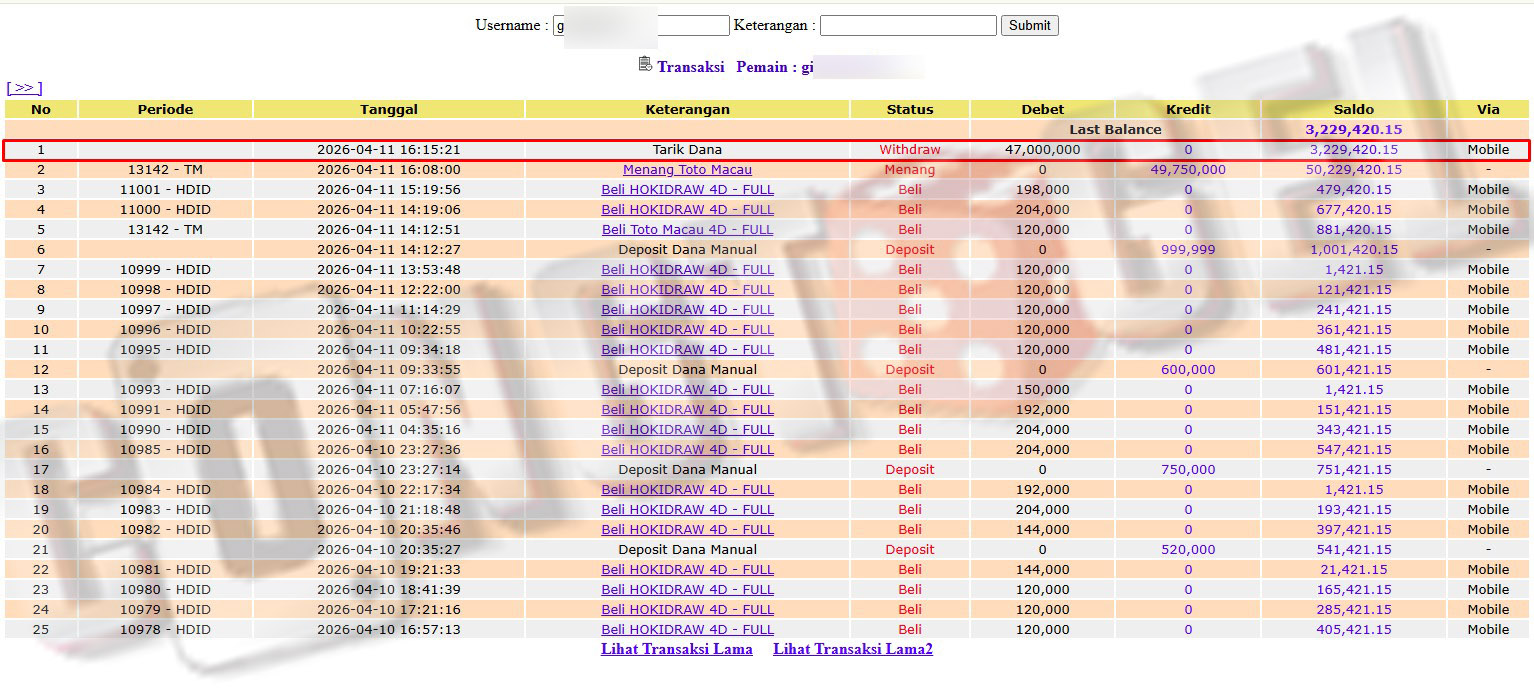This screenshot has width=1534, height=695.
Task: Open Beli HOKIDRAW link for period 10980
Action: 687,590
